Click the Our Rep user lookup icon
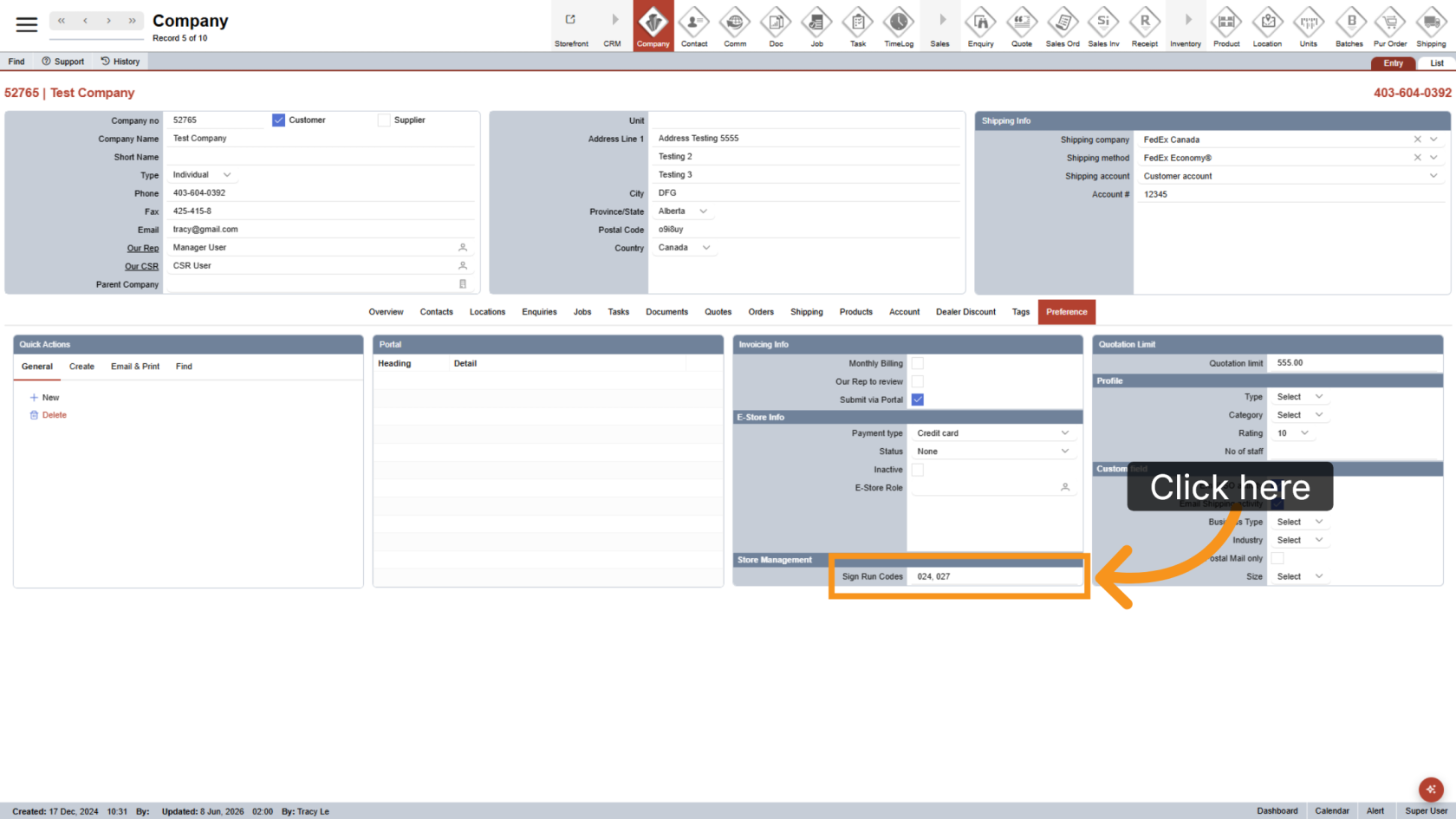Screen dimensions: 1456x819 [x=463, y=248]
